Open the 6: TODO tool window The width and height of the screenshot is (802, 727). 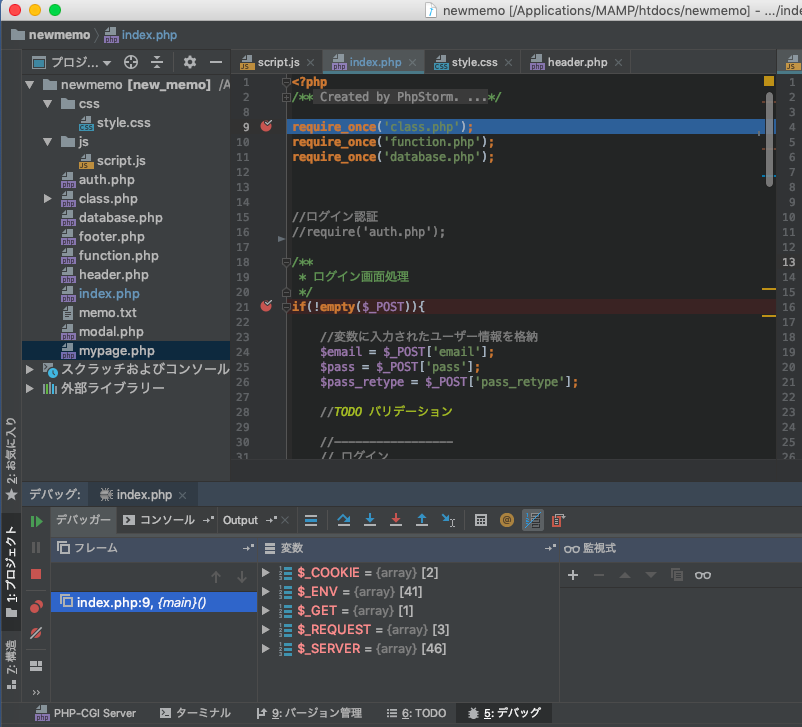pos(416,713)
